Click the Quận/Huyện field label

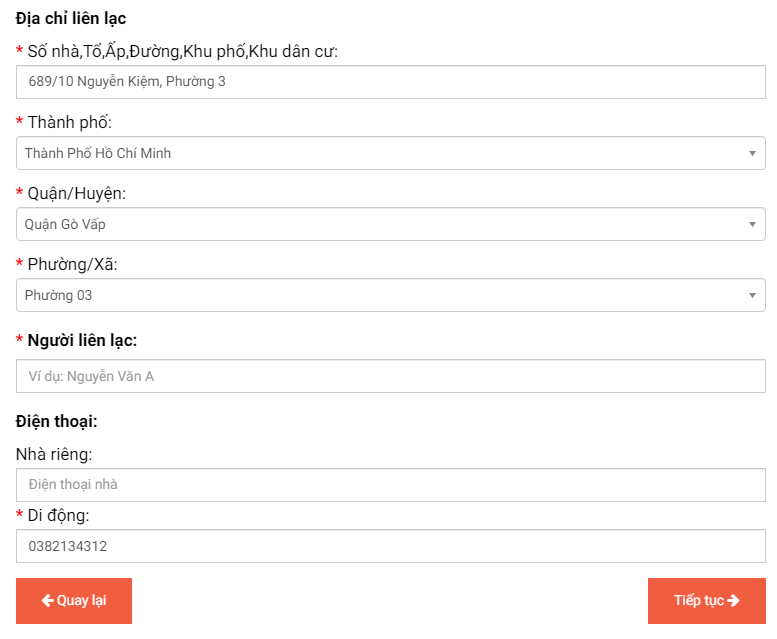click(x=77, y=193)
